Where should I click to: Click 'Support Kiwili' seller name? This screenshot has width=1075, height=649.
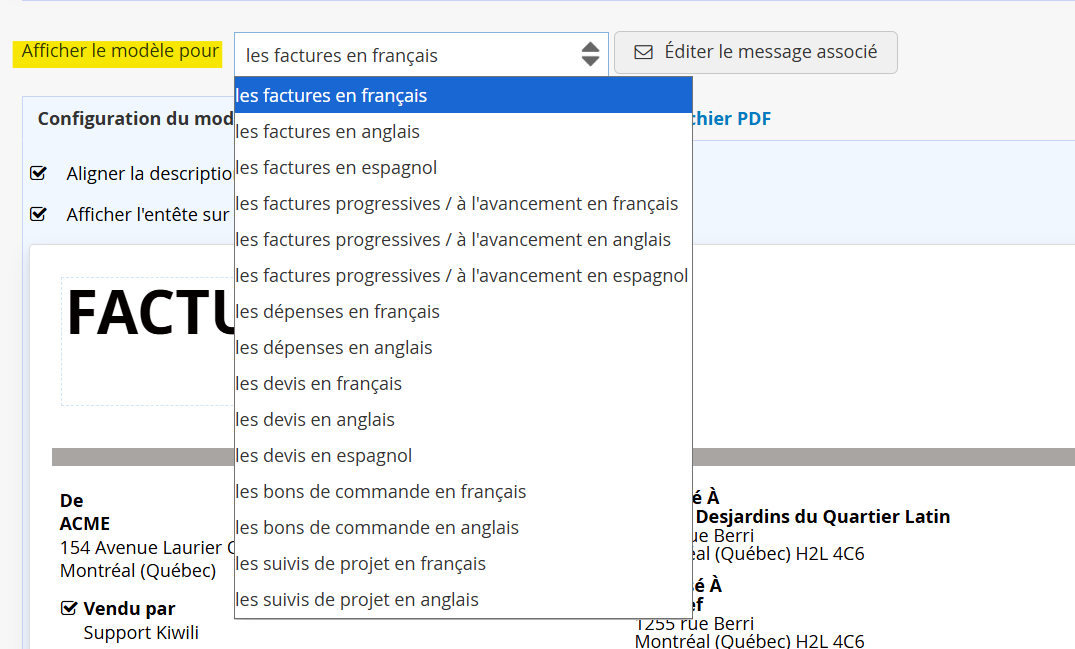141,633
